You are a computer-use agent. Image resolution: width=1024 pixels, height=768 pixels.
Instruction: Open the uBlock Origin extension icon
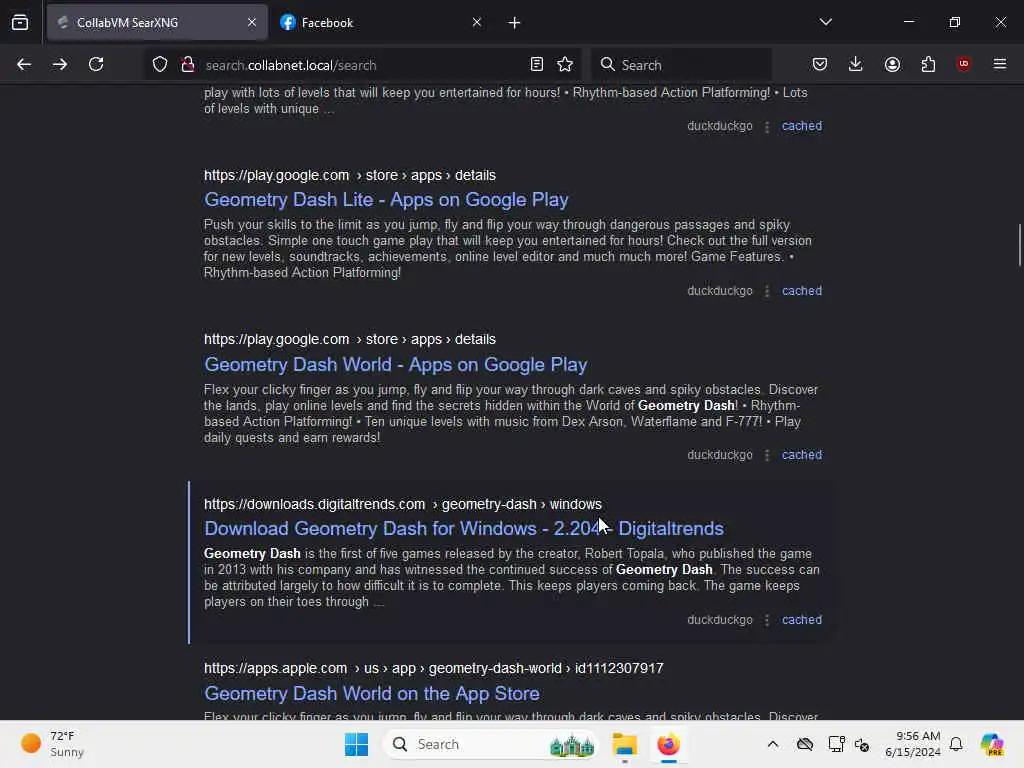click(x=964, y=65)
